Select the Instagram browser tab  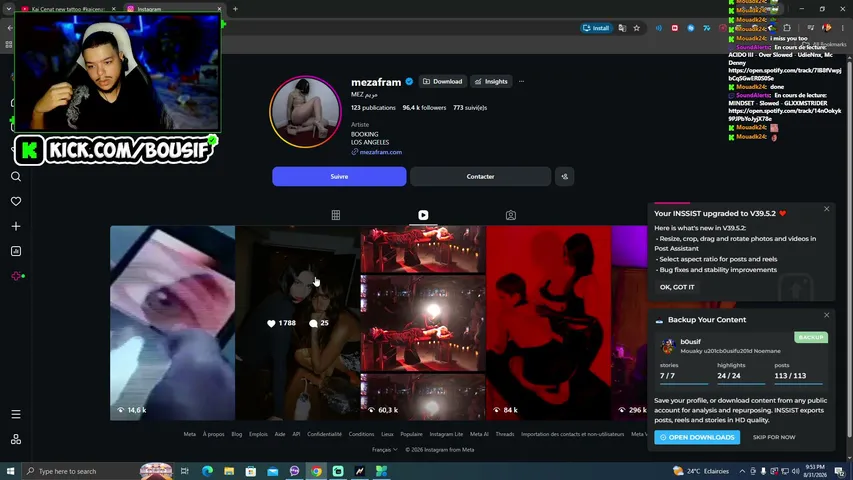[173, 9]
